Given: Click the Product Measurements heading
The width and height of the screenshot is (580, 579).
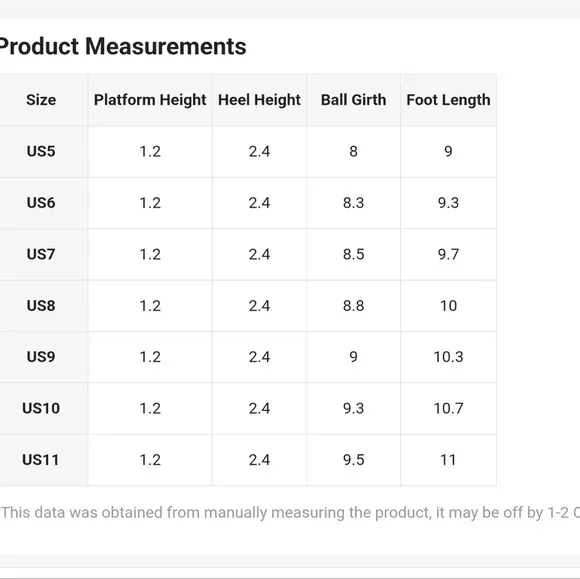Looking at the screenshot, I should [x=122, y=47].
